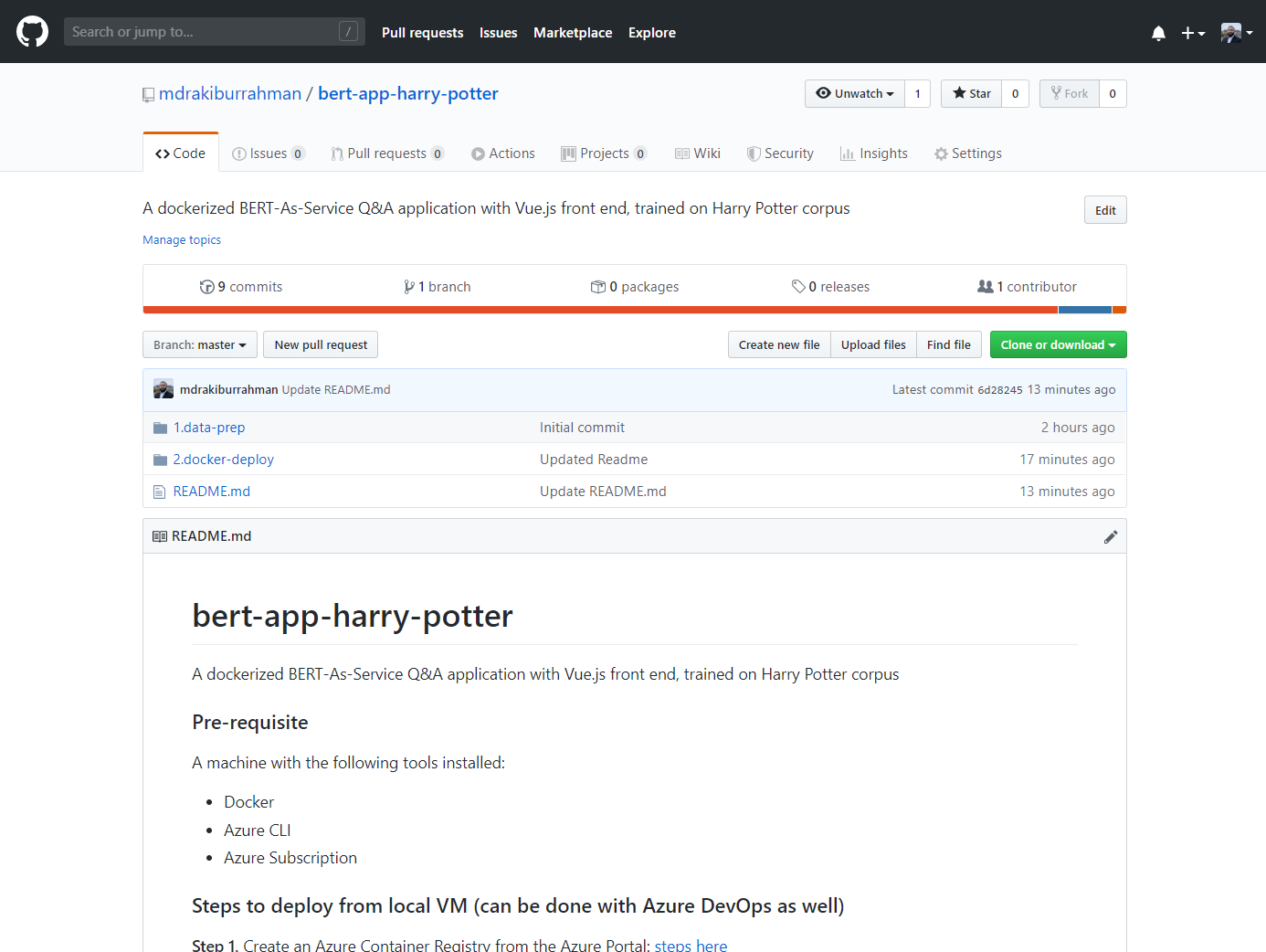View watchers count next to Unwatch
This screenshot has height=952, width=1266.
pos(918,93)
